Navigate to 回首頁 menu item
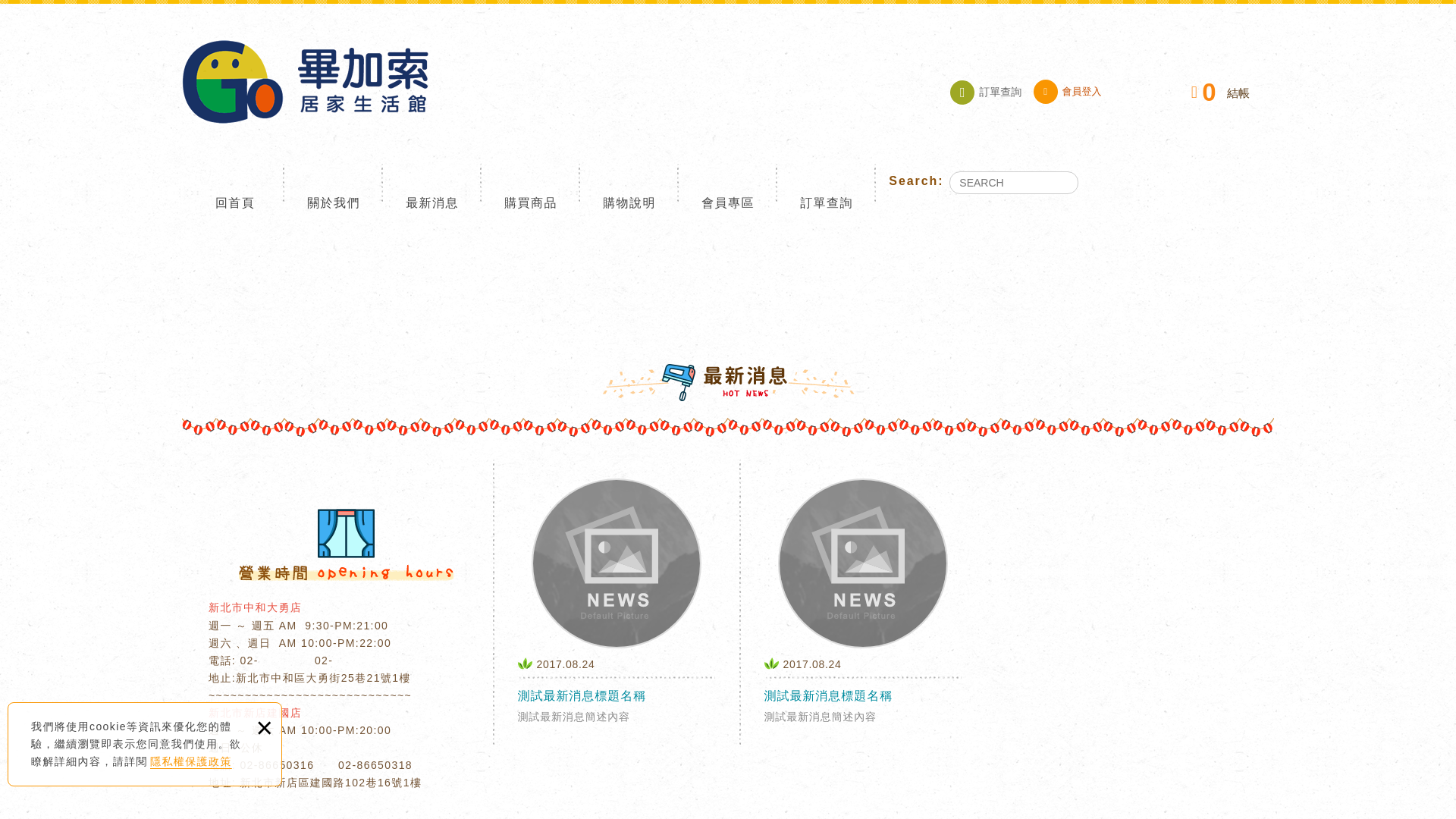The height and width of the screenshot is (819, 1456). click(x=235, y=203)
